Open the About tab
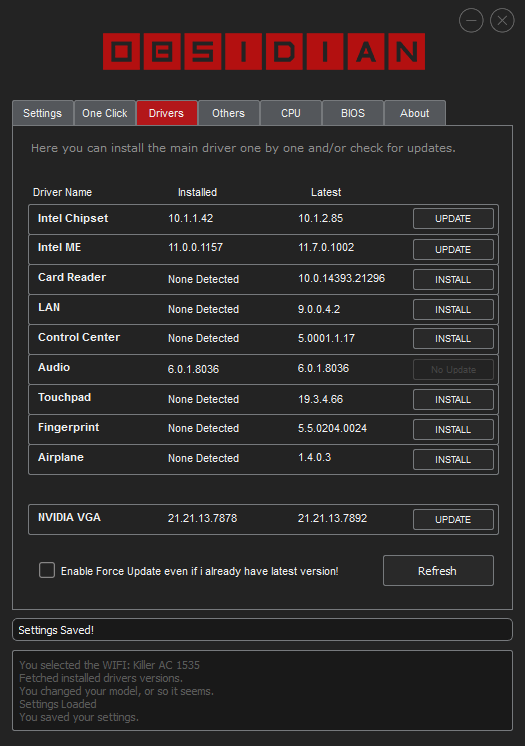Image resolution: width=525 pixels, height=746 pixels. click(x=415, y=113)
